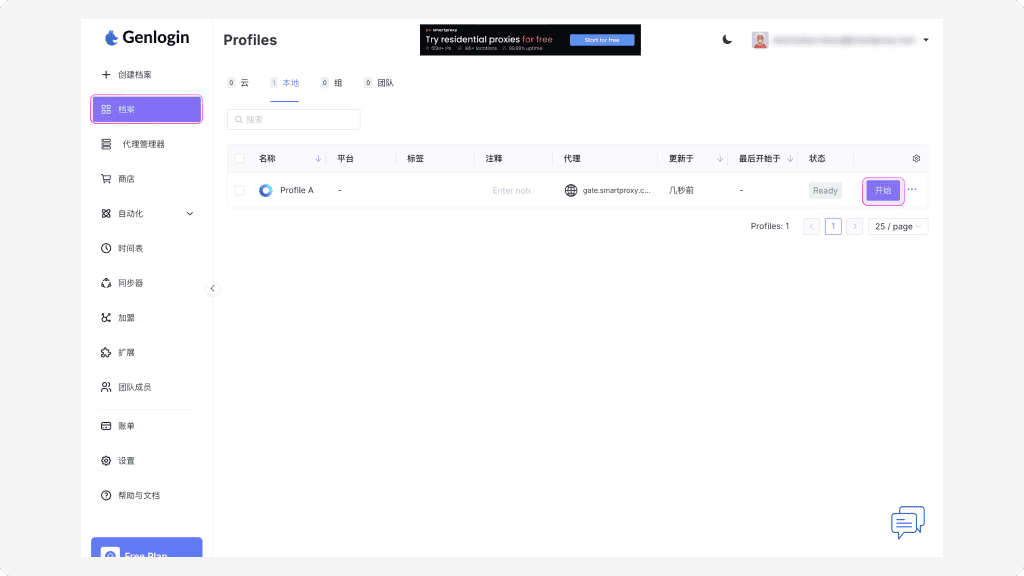Open the 时间表 schedule clock icon

(106, 248)
